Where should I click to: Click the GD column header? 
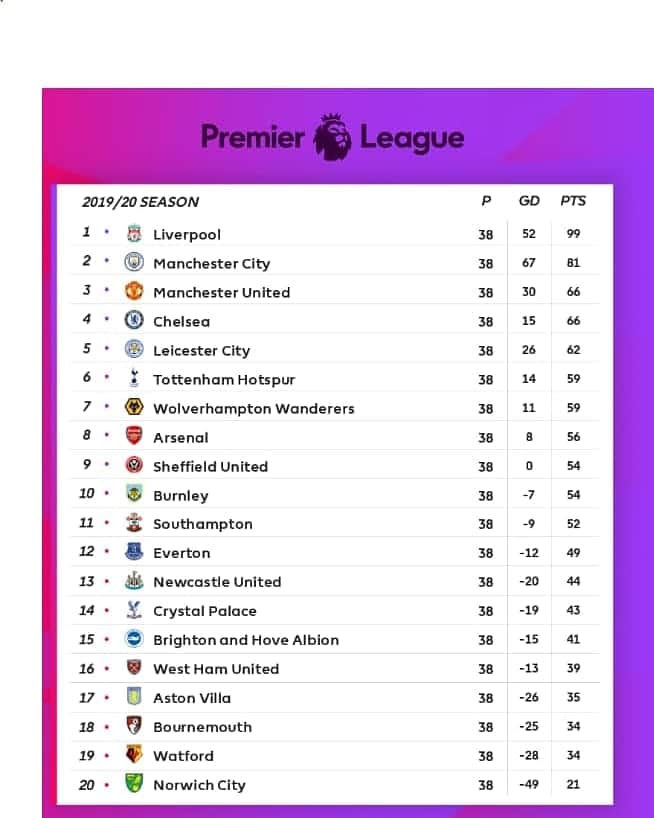click(x=529, y=201)
